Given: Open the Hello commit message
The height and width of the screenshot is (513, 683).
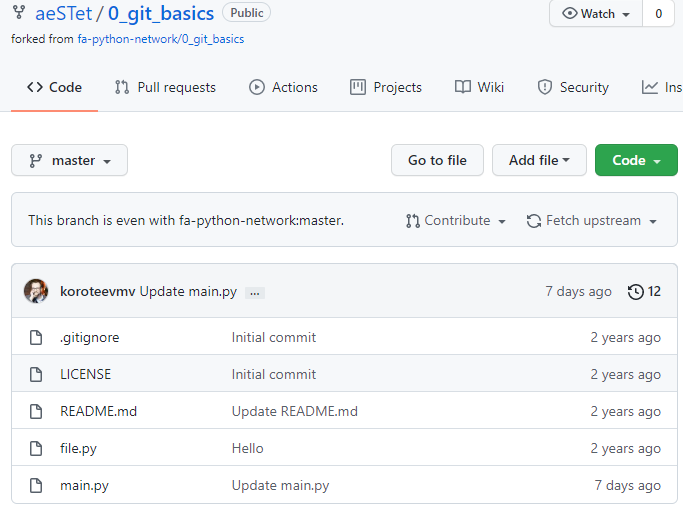Looking at the screenshot, I should point(247,449).
